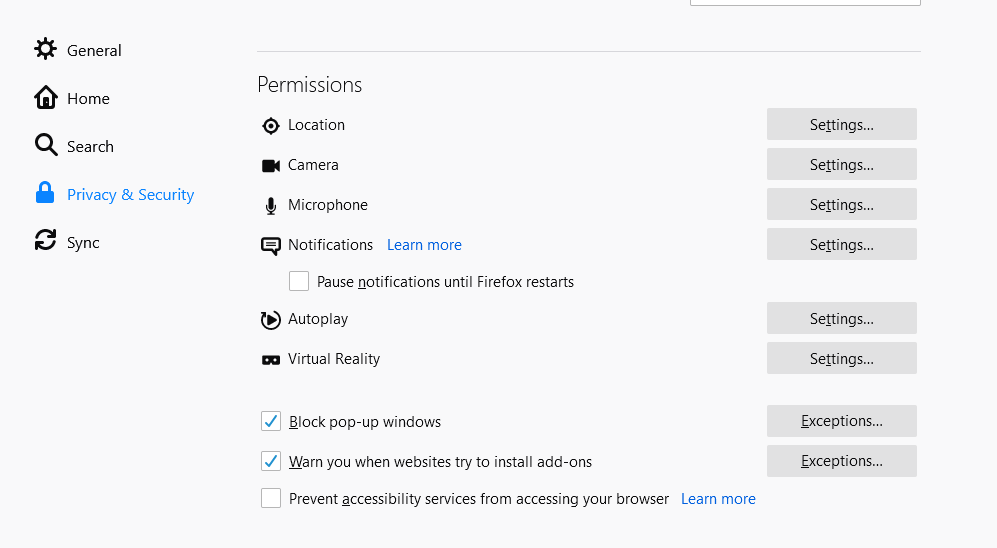
Task: Open Learn more about accessibility services
Action: [x=719, y=499]
